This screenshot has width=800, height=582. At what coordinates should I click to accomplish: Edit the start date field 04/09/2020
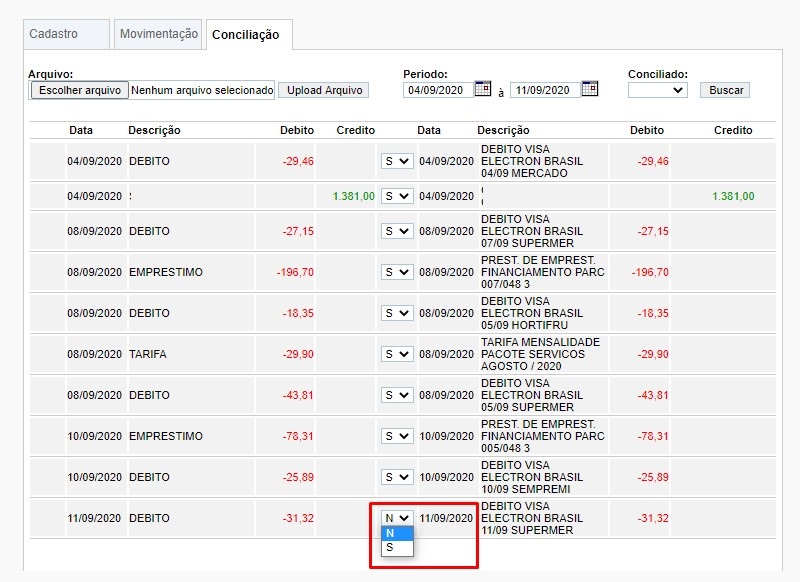click(x=438, y=90)
